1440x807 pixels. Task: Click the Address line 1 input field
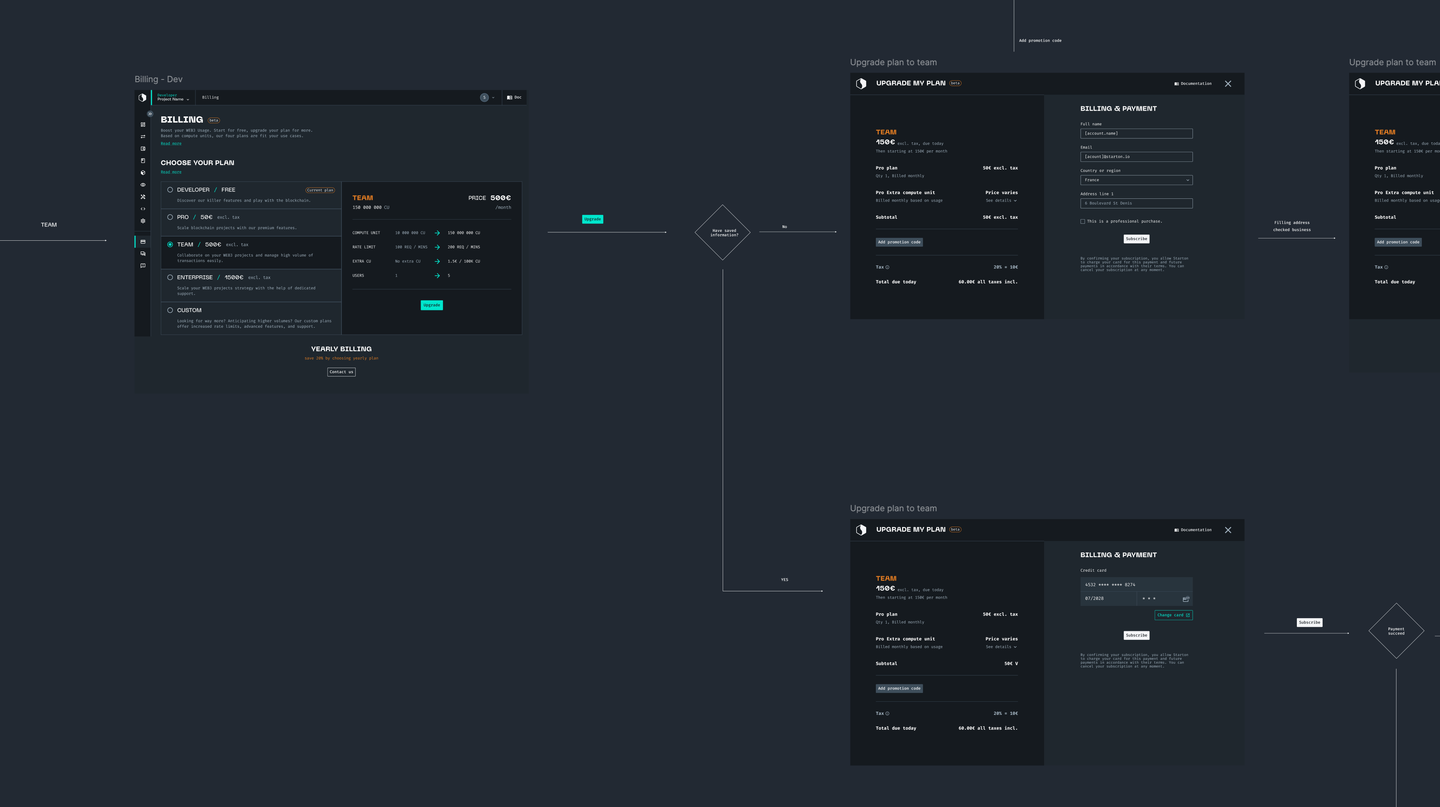(1136, 203)
